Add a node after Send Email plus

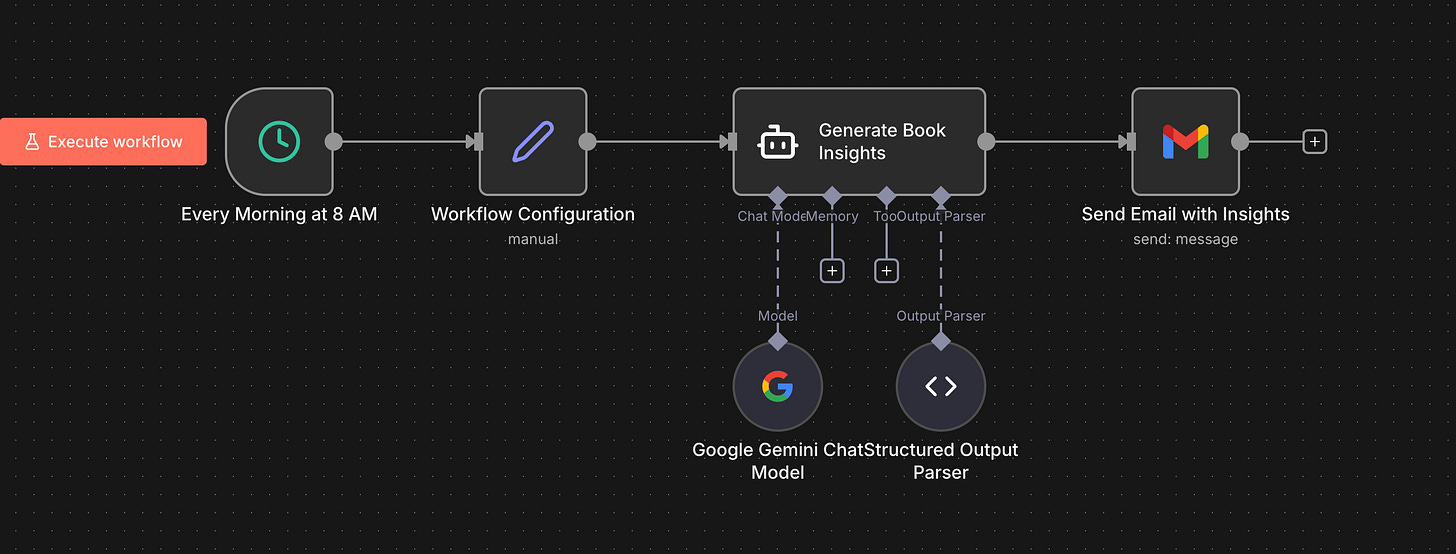click(1314, 142)
